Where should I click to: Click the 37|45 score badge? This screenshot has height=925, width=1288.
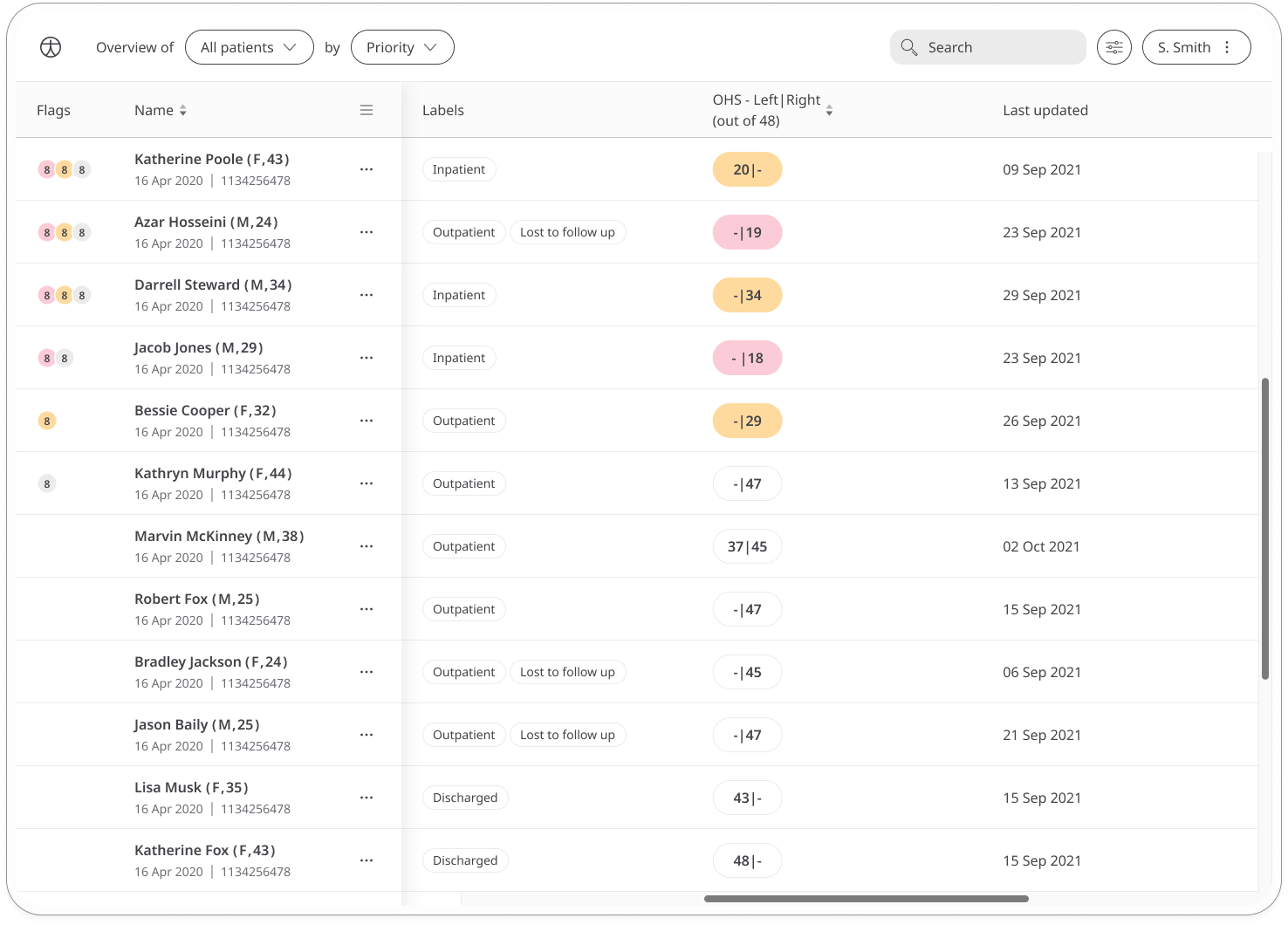(x=747, y=546)
